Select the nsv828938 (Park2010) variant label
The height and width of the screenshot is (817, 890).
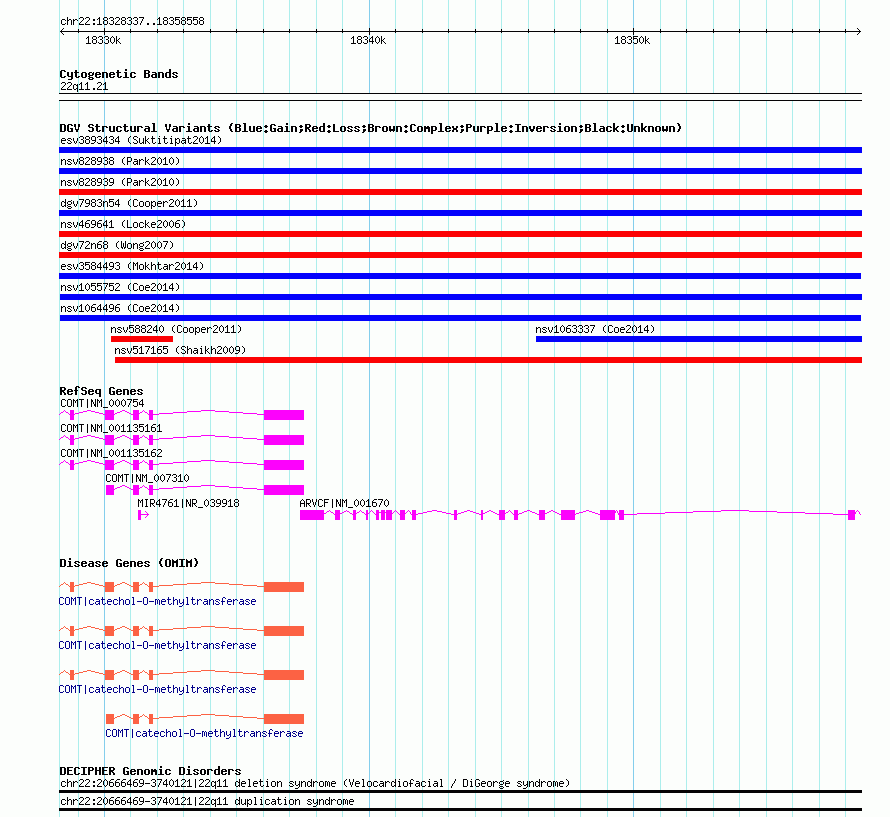[120, 161]
